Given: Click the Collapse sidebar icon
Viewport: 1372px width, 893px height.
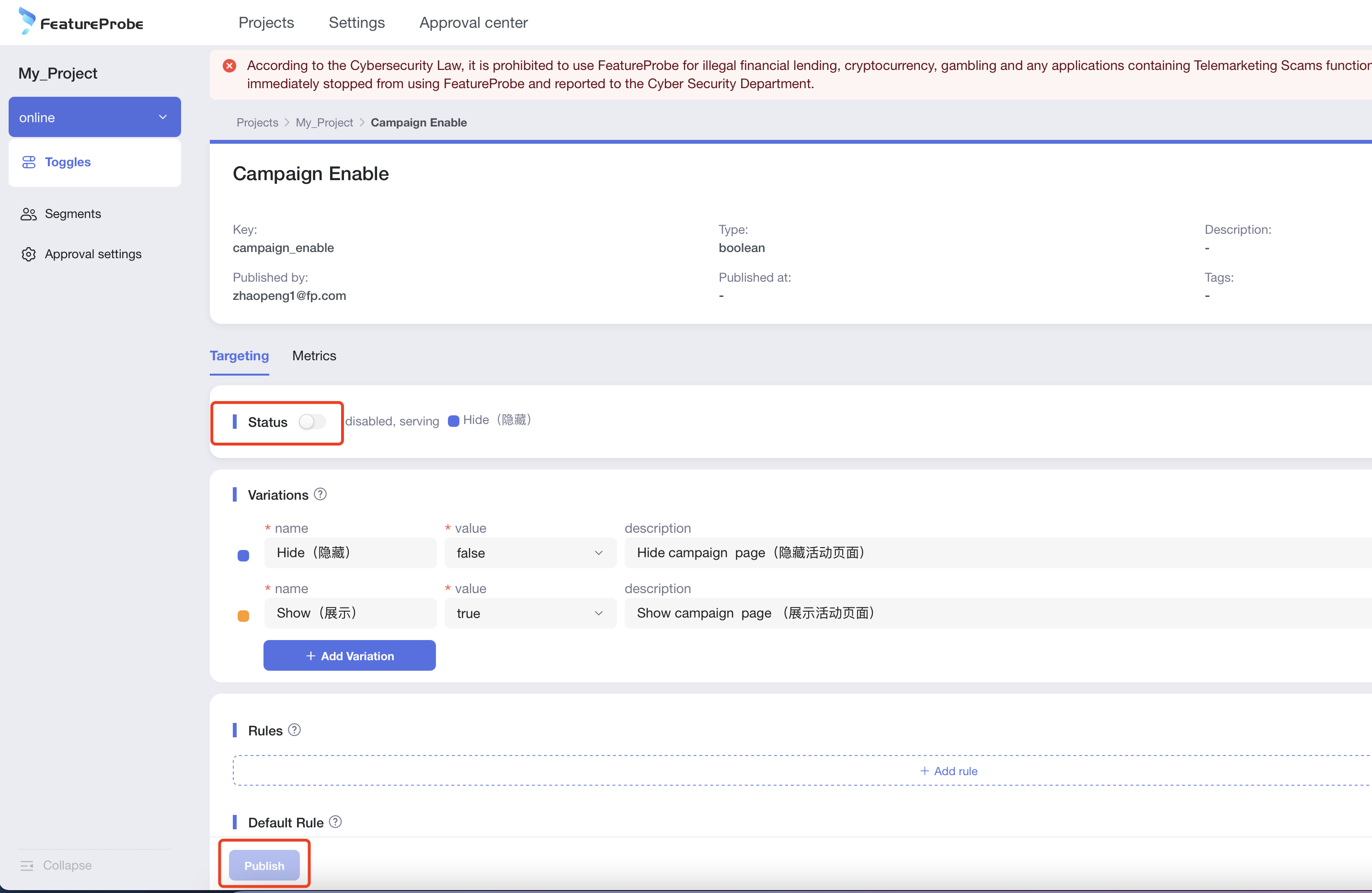Looking at the screenshot, I should point(26,865).
